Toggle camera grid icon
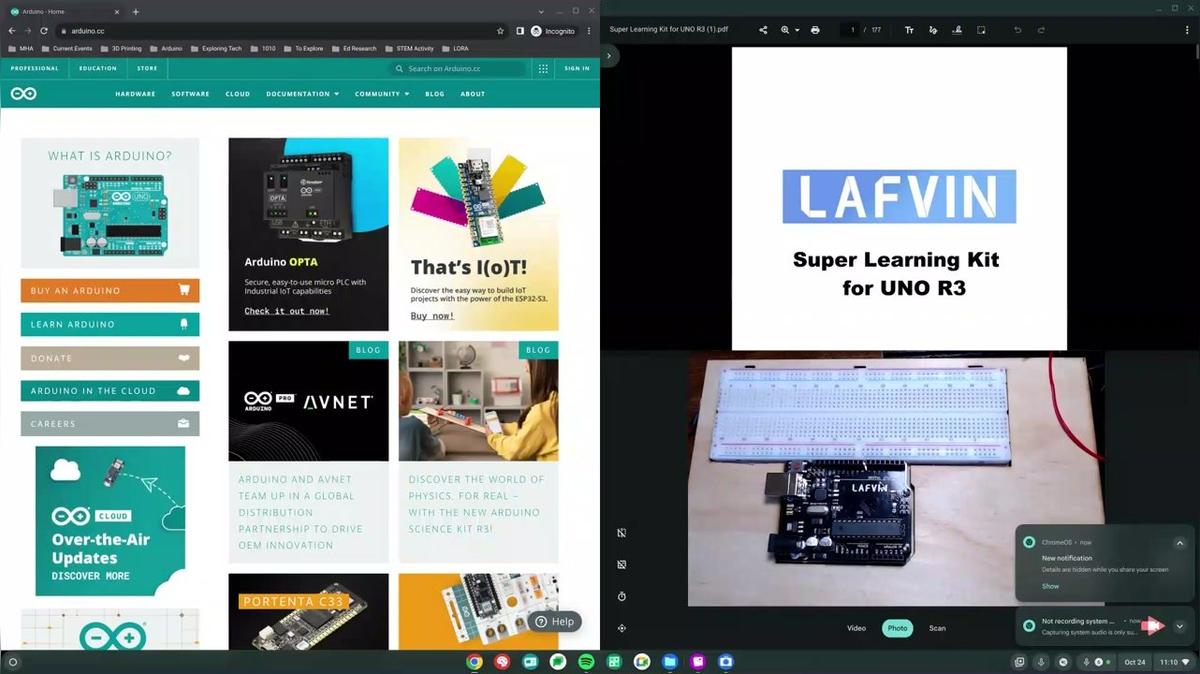The height and width of the screenshot is (674, 1200). tap(622, 565)
